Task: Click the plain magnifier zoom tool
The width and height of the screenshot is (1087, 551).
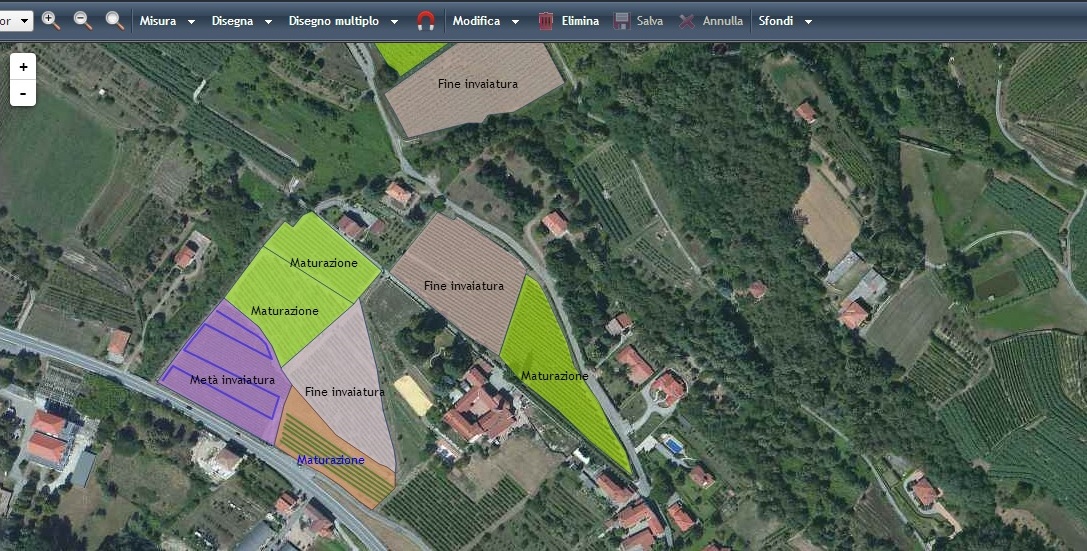Action: point(115,20)
